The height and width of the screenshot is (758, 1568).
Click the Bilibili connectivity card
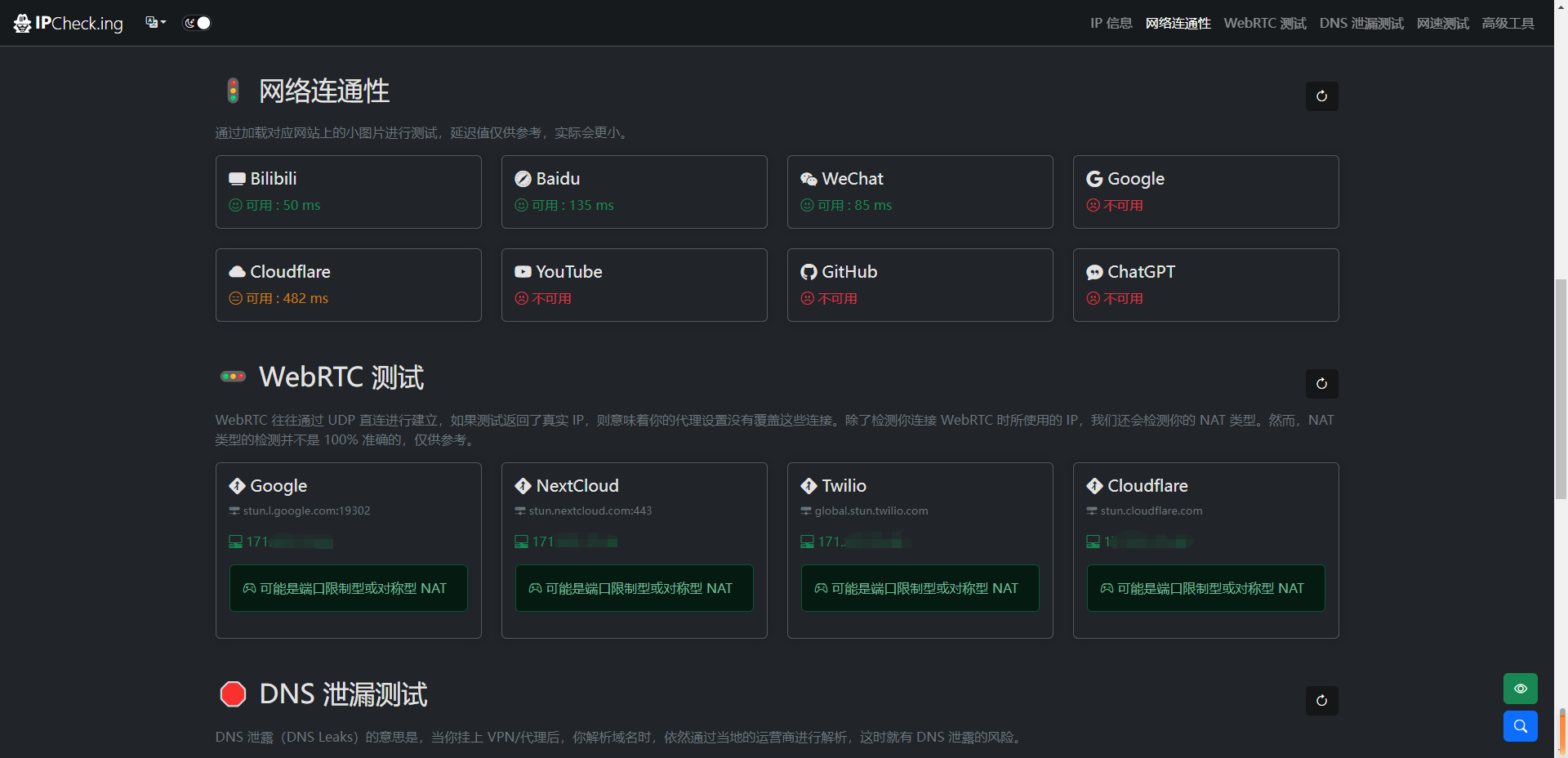(348, 192)
